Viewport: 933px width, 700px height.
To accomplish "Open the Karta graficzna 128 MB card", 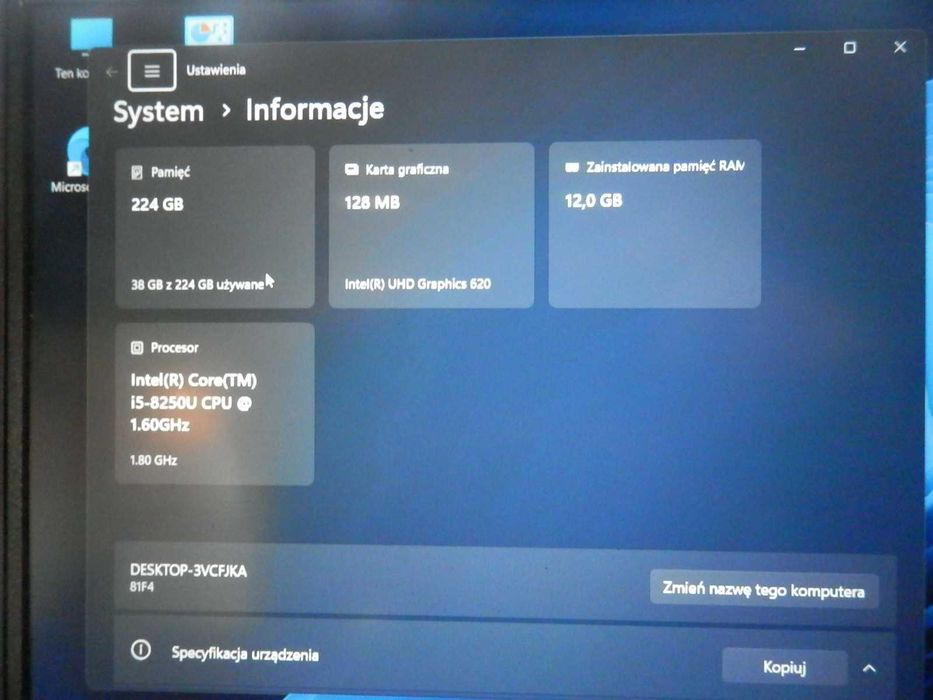I will (431, 226).
